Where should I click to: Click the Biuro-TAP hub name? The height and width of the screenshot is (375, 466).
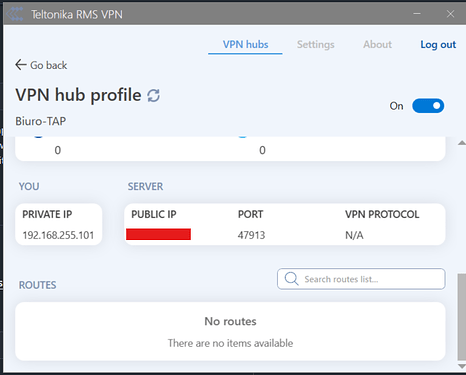click(x=41, y=121)
